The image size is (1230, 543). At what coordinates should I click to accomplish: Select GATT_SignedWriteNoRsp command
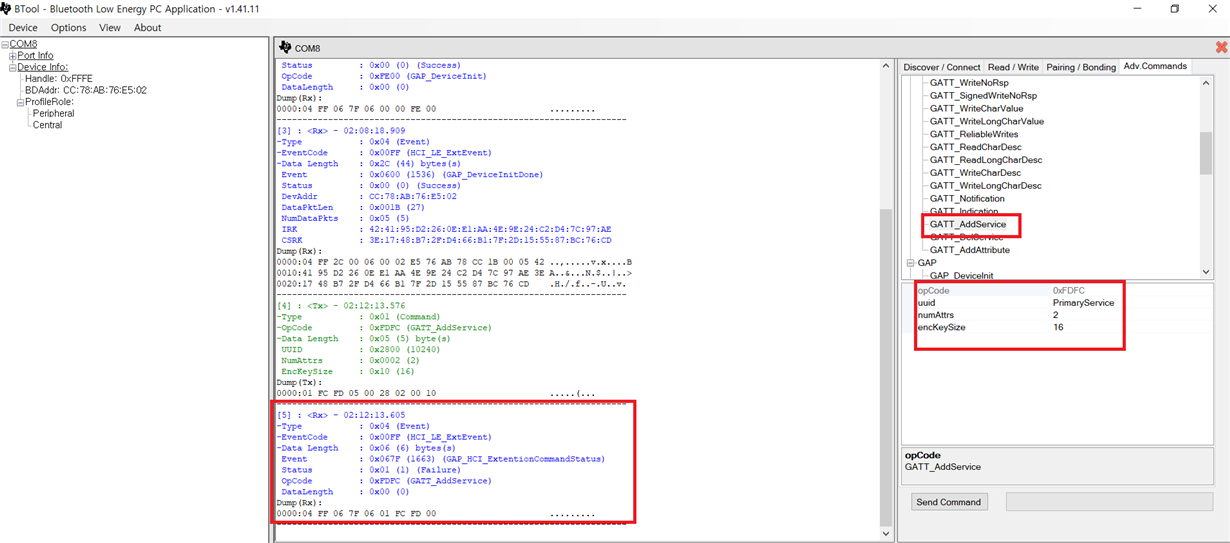tap(983, 96)
